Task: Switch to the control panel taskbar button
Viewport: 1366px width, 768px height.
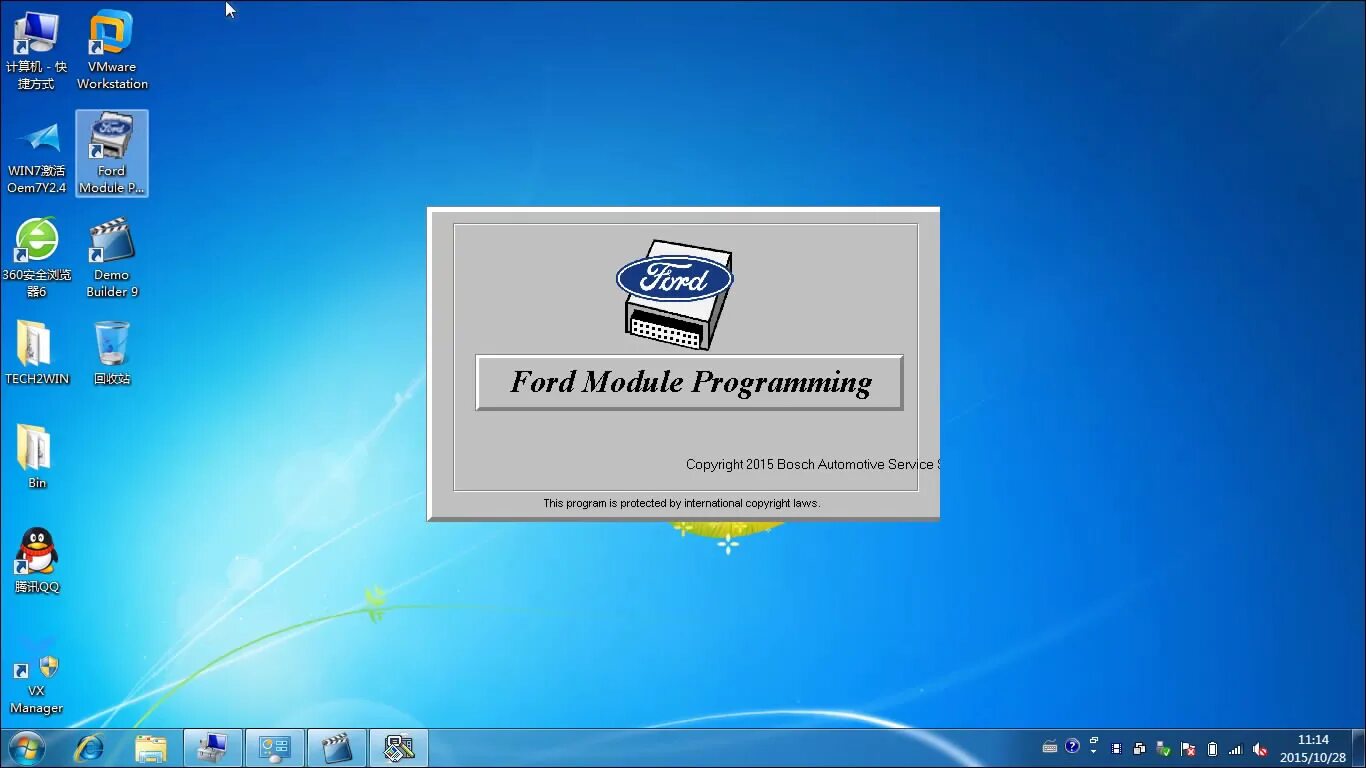Action: click(x=275, y=748)
